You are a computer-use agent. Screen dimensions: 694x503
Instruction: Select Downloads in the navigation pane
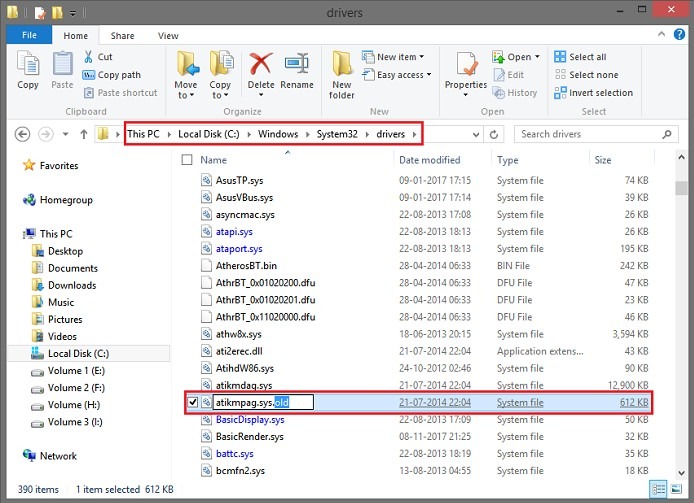72,285
